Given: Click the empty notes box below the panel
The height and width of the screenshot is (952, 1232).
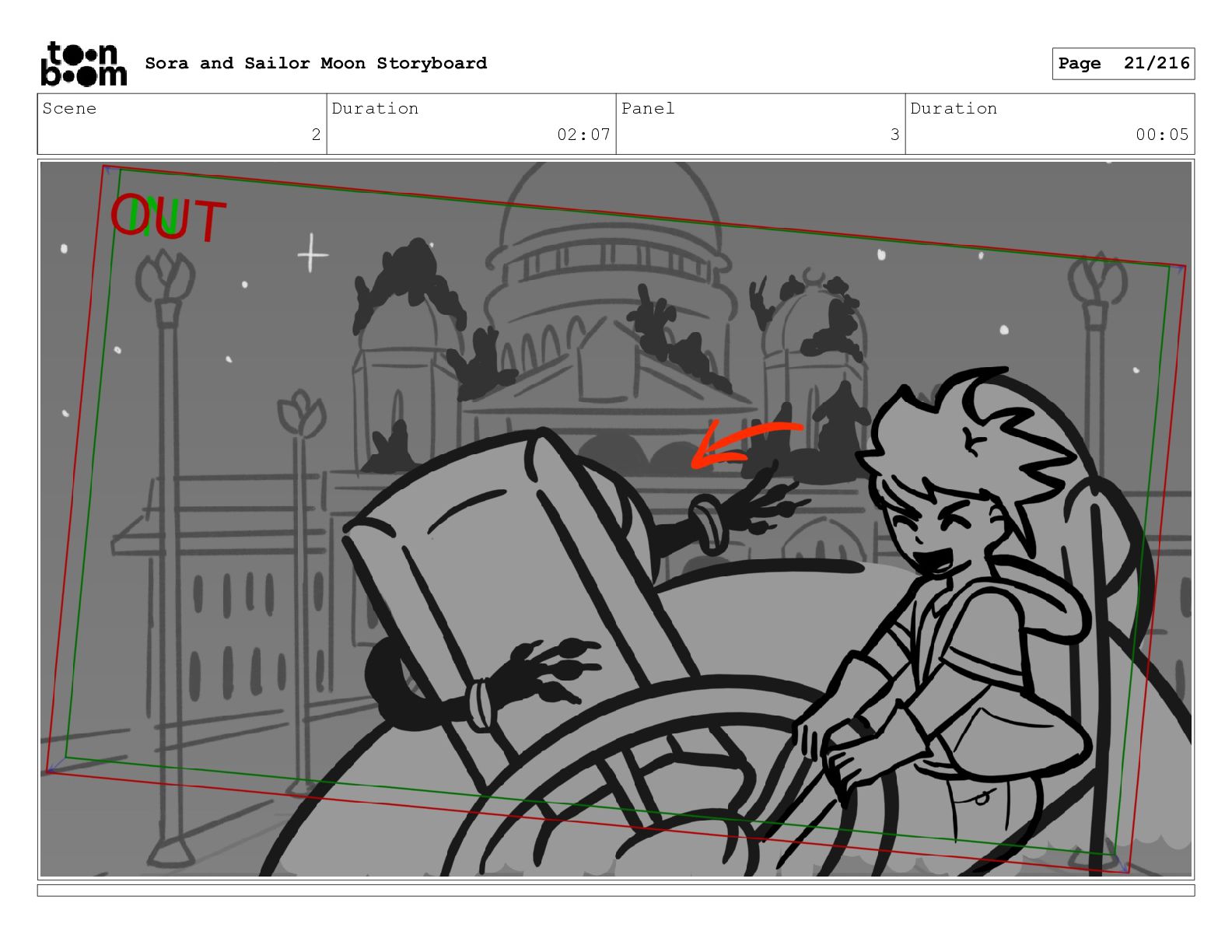Looking at the screenshot, I should click(x=616, y=891).
